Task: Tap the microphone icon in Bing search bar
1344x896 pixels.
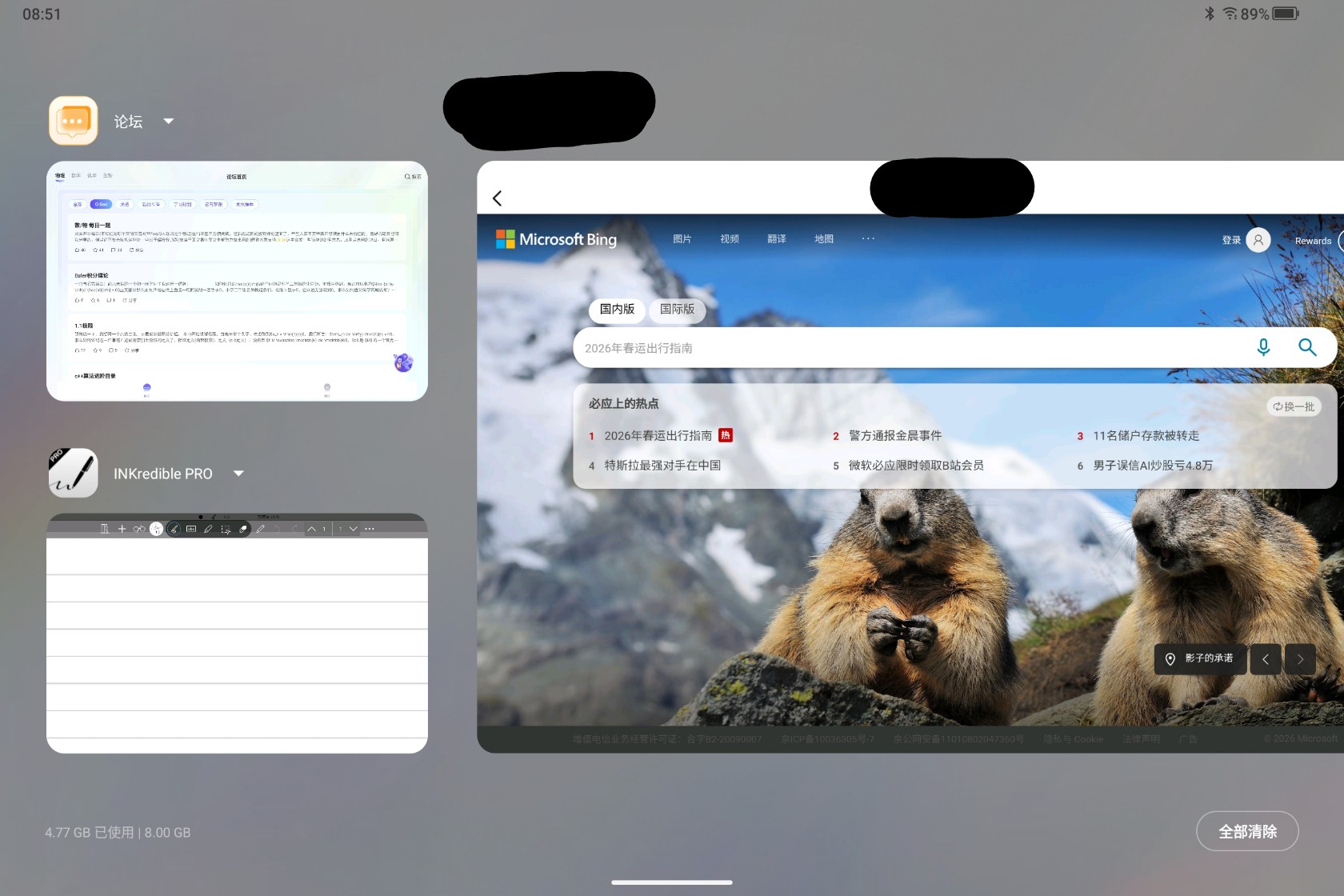Action: (x=1264, y=347)
